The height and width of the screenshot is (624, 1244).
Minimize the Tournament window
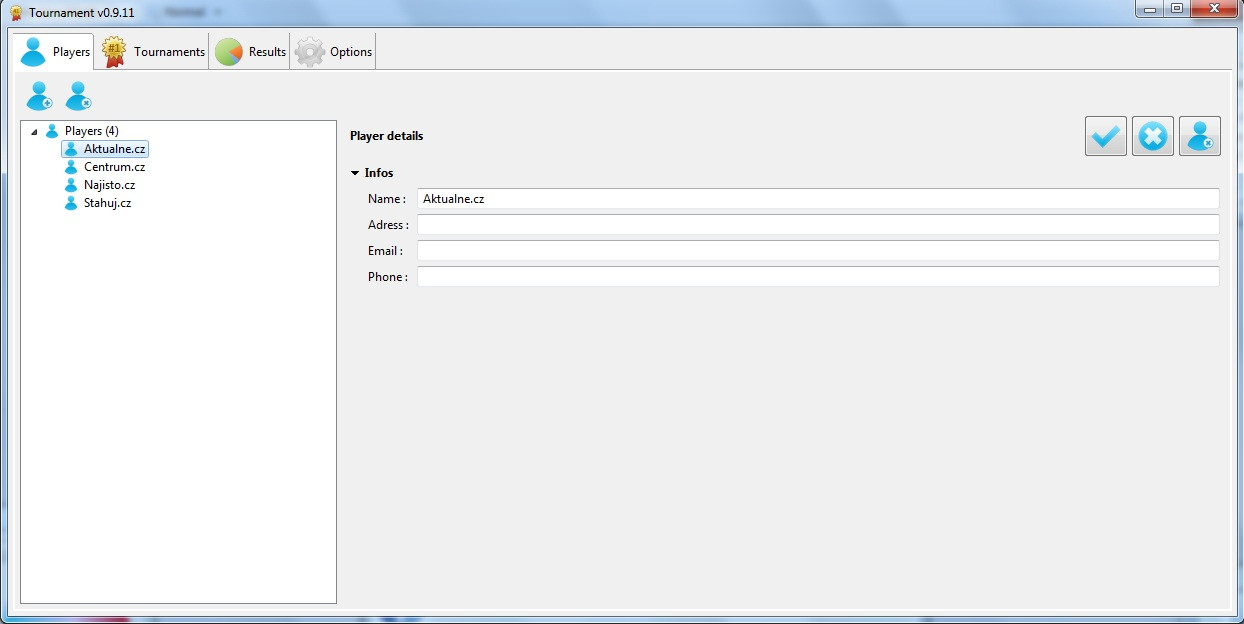(1149, 9)
